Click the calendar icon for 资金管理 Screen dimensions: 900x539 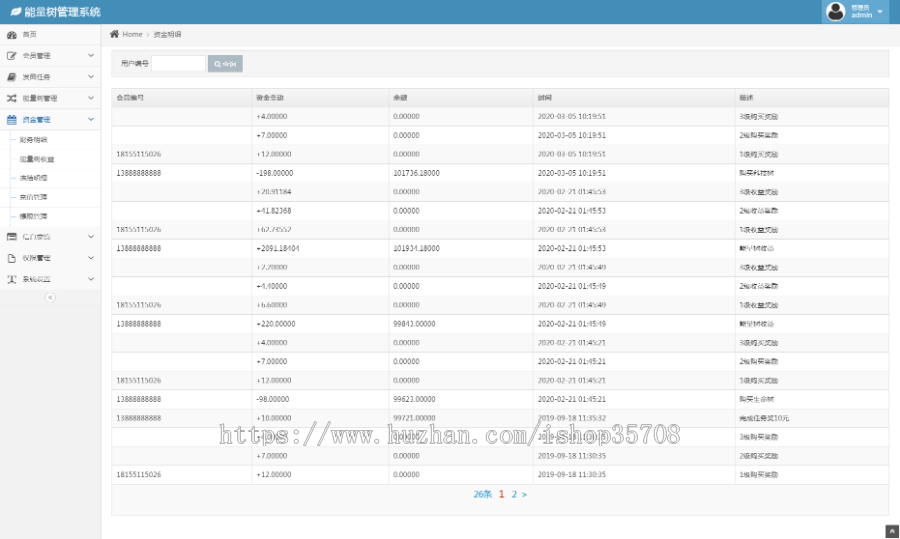(x=11, y=119)
